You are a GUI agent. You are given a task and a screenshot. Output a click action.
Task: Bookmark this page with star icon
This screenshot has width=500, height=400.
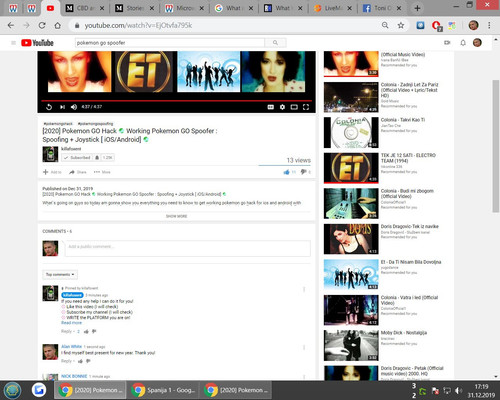pos(401,25)
